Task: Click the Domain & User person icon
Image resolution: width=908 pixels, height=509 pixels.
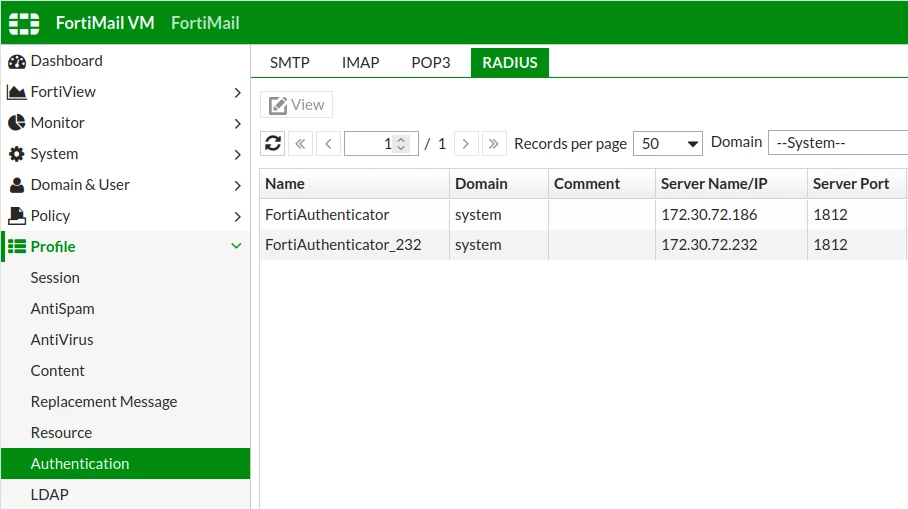Action: [17, 185]
